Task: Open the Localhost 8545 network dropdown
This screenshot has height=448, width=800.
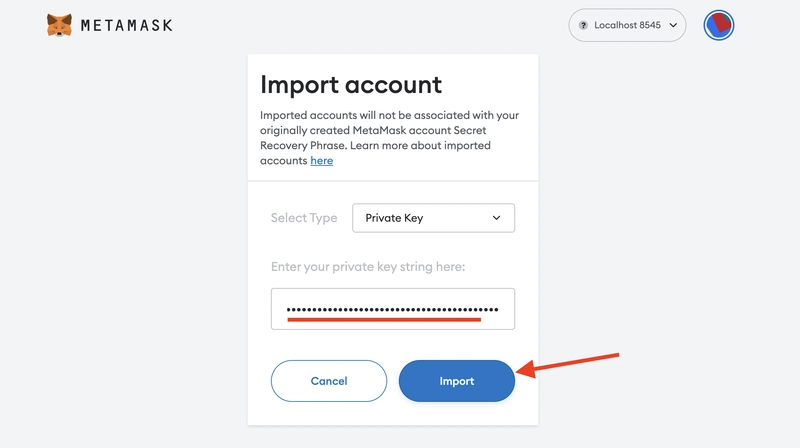Action: [627, 25]
